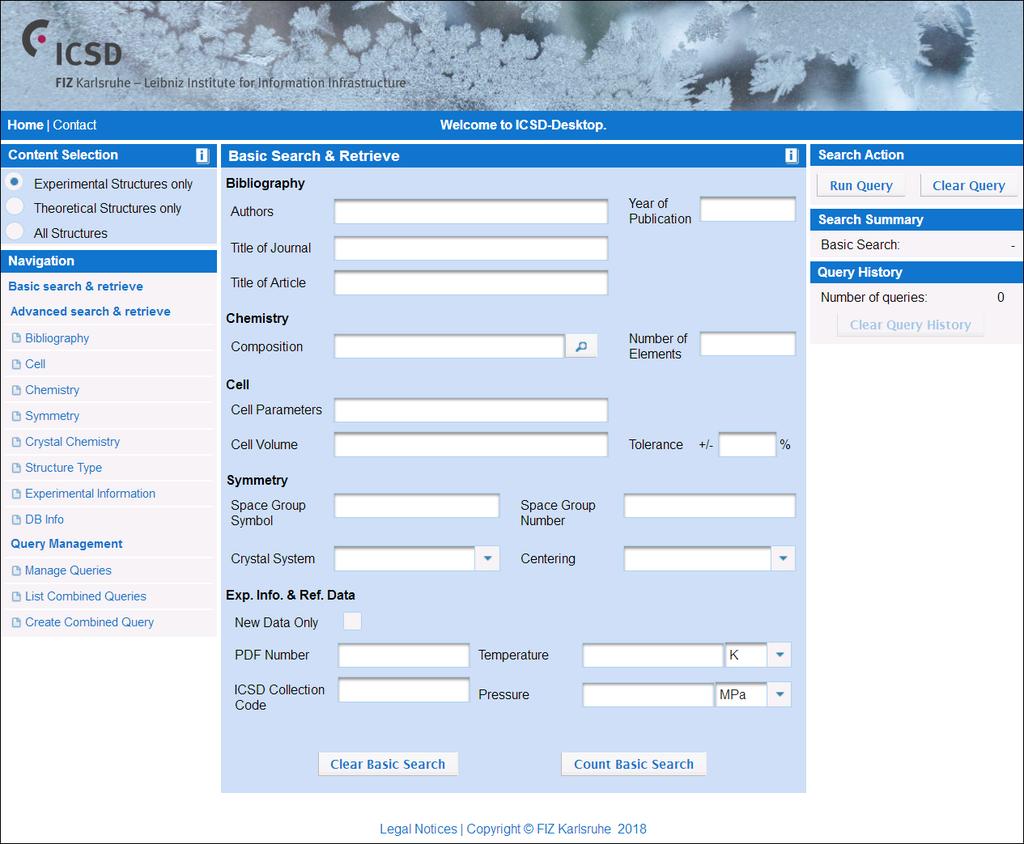Click the Manage Queries page icon
Image resolution: width=1024 pixels, height=844 pixels.
point(16,571)
